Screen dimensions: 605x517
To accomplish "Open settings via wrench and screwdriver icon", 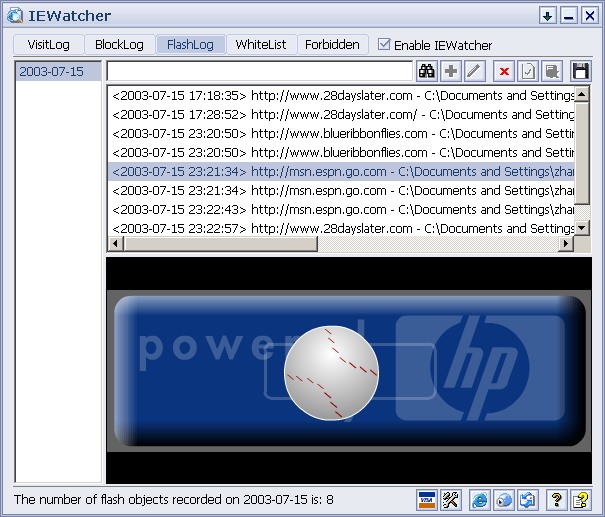I will click(x=450, y=500).
